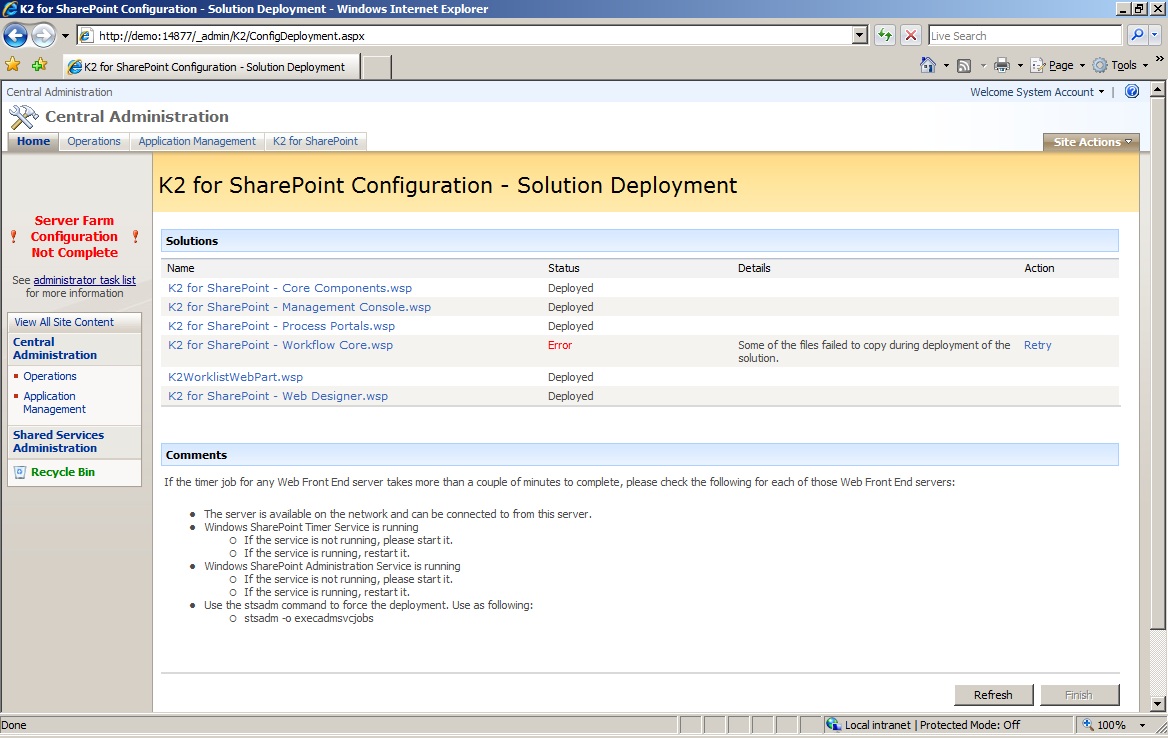Go forward with the browser Forward arrow

click(x=43, y=35)
